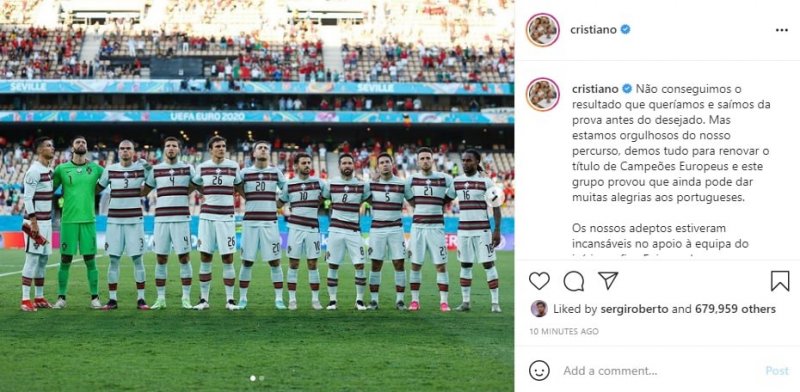Open the three-dot more options menu

782,30
